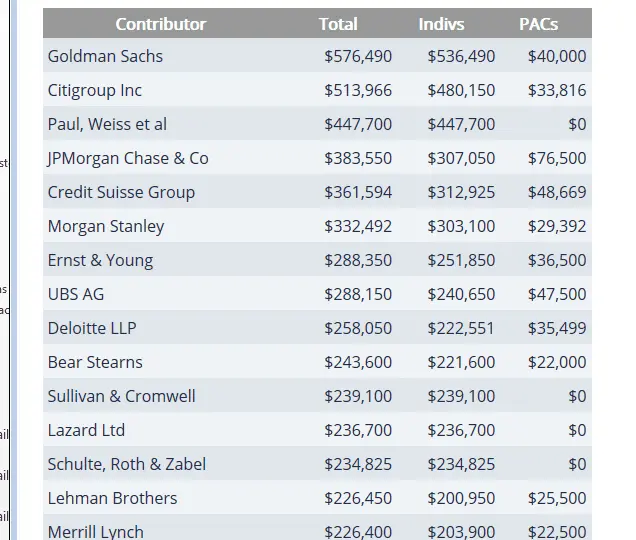Click the PACs column header
Screen dimensions: 636x540
538,24
